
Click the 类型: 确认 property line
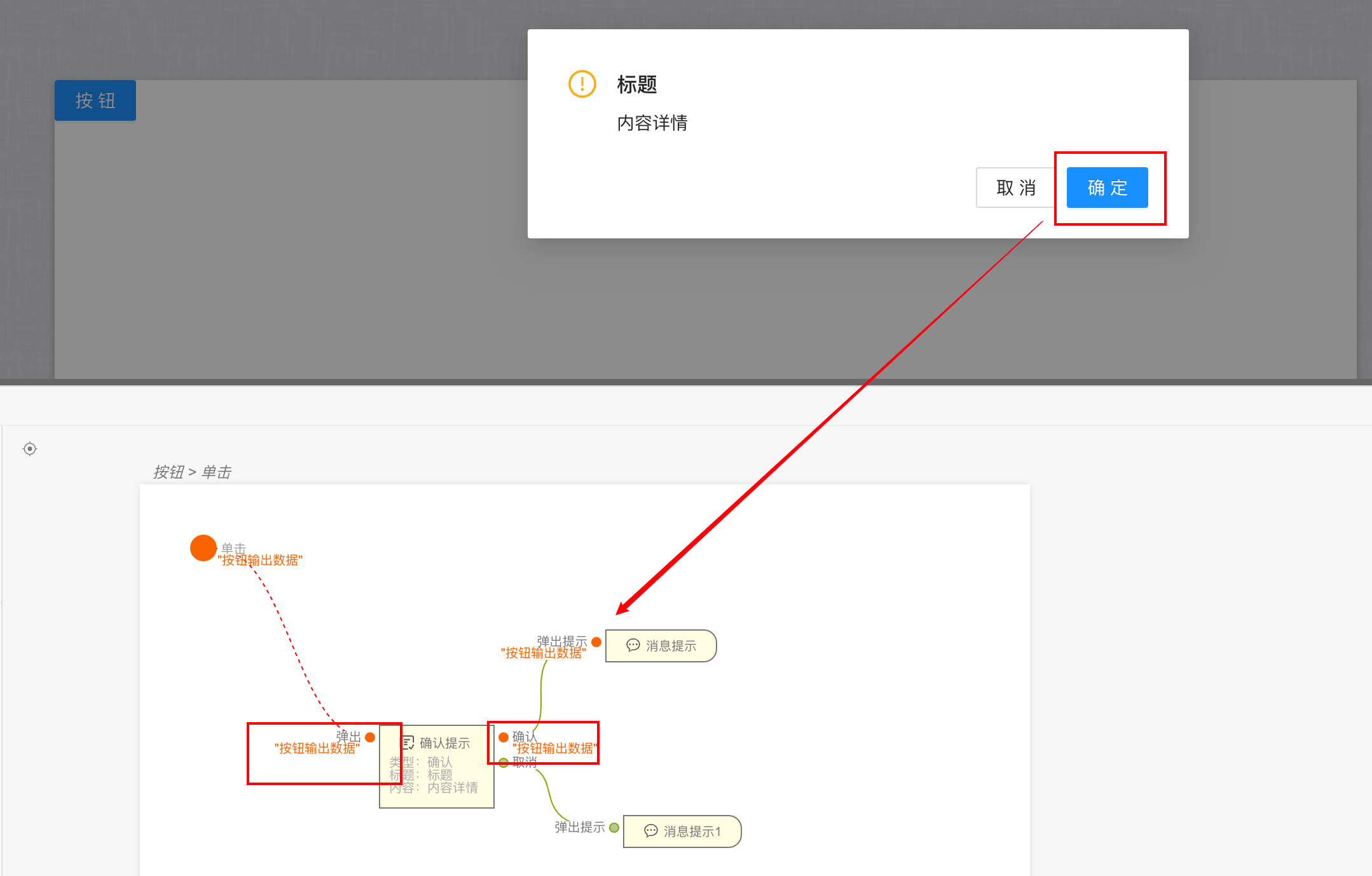point(421,762)
